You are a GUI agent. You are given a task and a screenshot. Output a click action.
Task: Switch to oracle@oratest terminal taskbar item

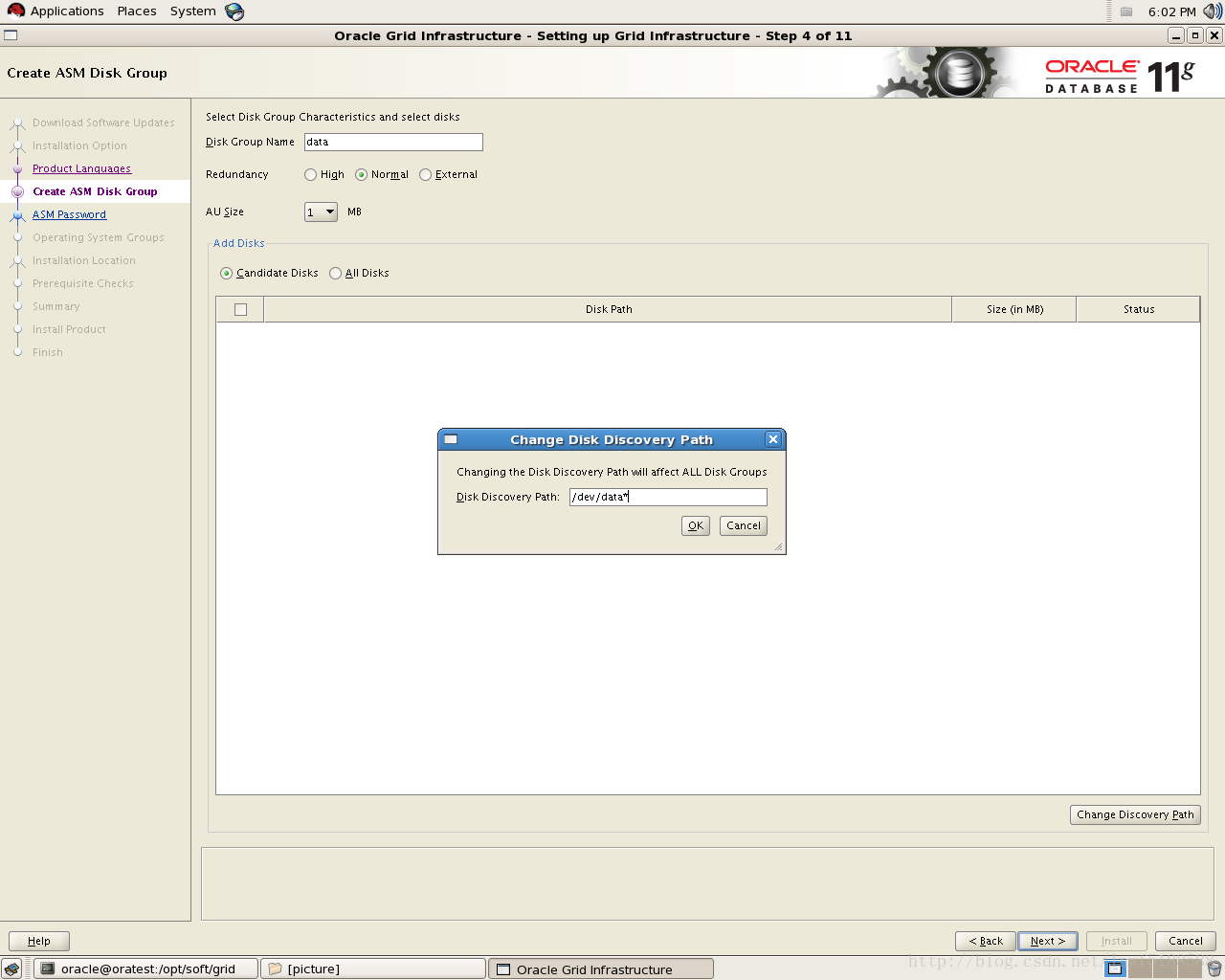click(x=146, y=969)
